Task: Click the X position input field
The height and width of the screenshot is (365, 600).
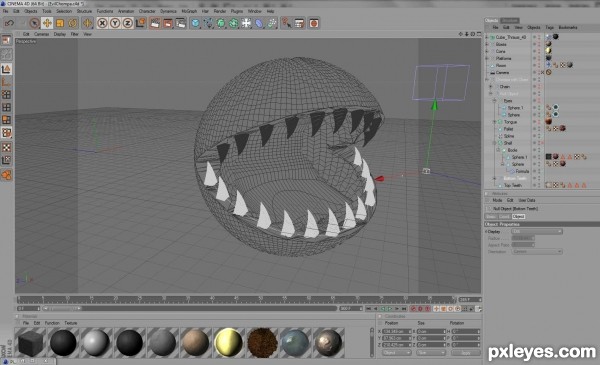Action: click(x=396, y=331)
